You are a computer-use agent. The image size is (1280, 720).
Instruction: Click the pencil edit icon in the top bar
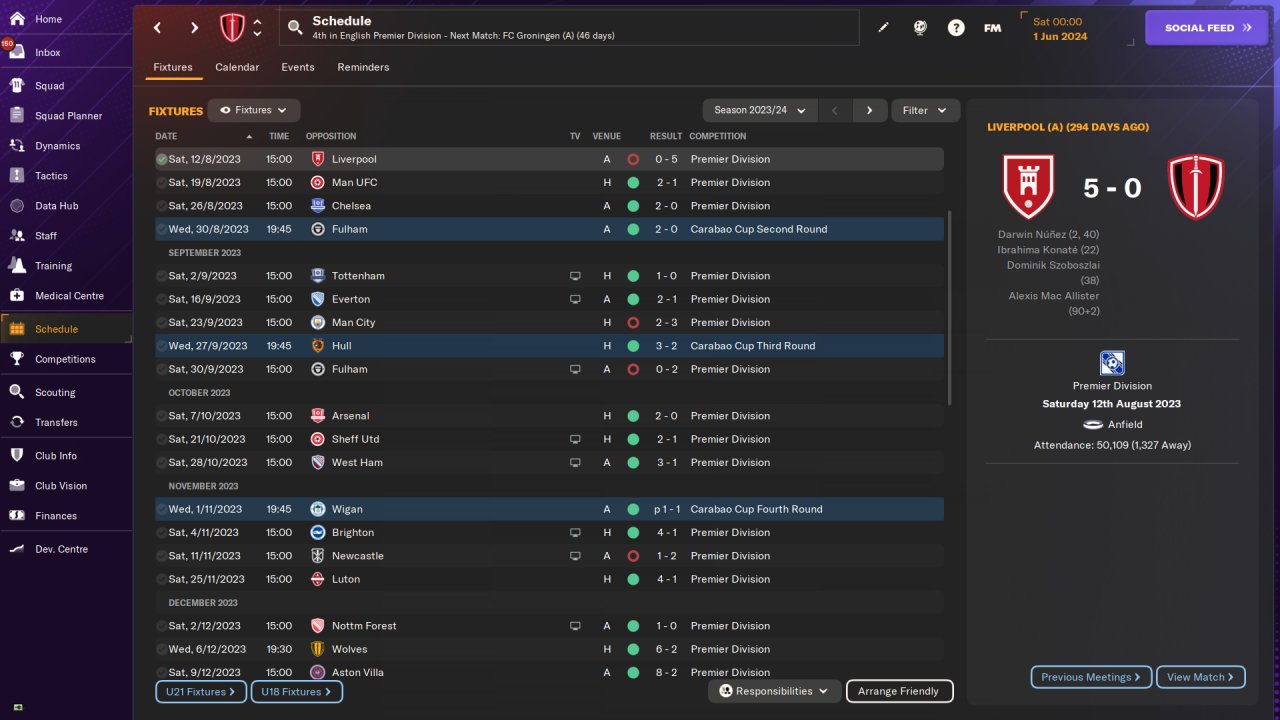coord(884,28)
